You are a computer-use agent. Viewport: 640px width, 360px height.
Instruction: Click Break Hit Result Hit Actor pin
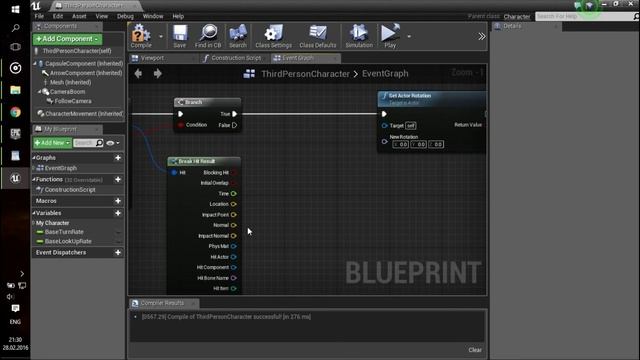(x=233, y=257)
